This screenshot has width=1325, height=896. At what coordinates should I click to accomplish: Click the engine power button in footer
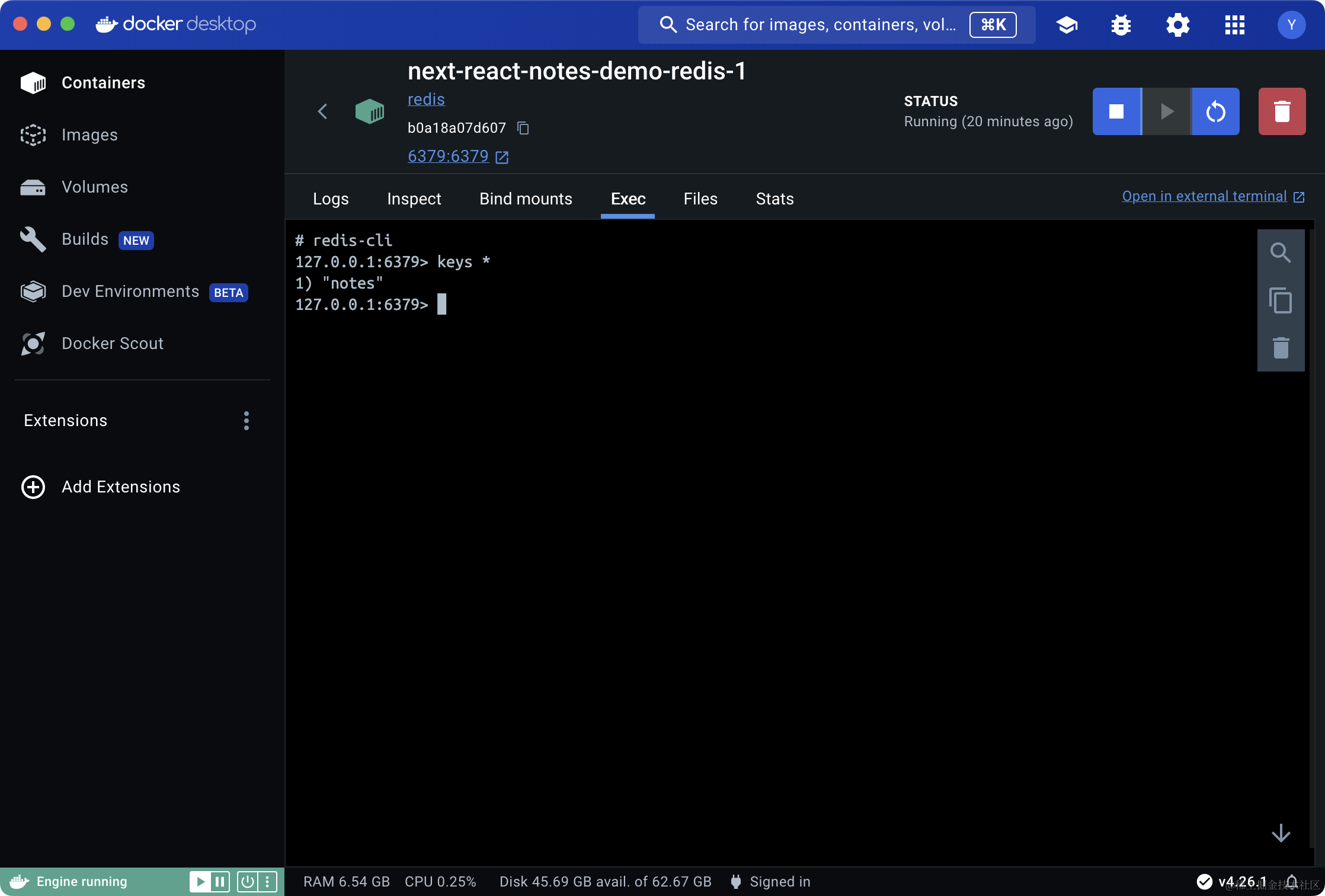(x=248, y=882)
